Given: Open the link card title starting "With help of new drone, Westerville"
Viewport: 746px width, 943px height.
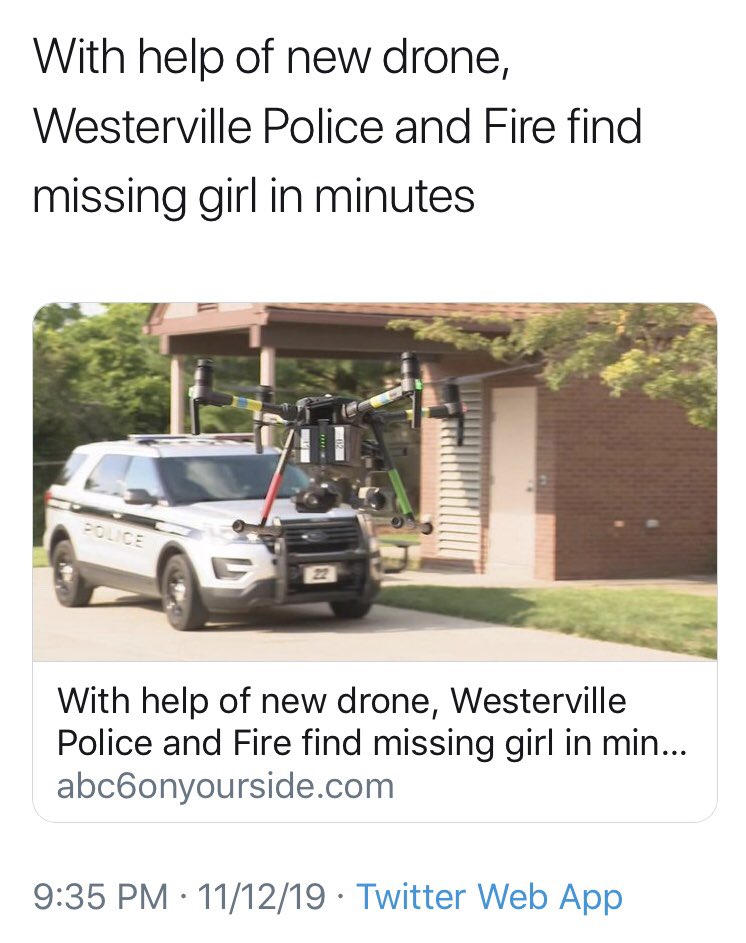Looking at the screenshot, I should (342, 701).
